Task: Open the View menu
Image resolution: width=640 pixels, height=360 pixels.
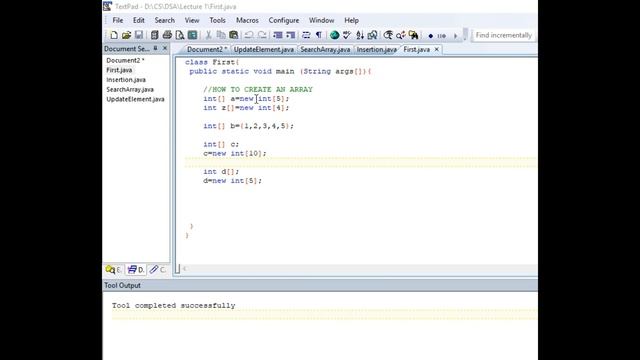Action: pyautogui.click(x=192, y=20)
